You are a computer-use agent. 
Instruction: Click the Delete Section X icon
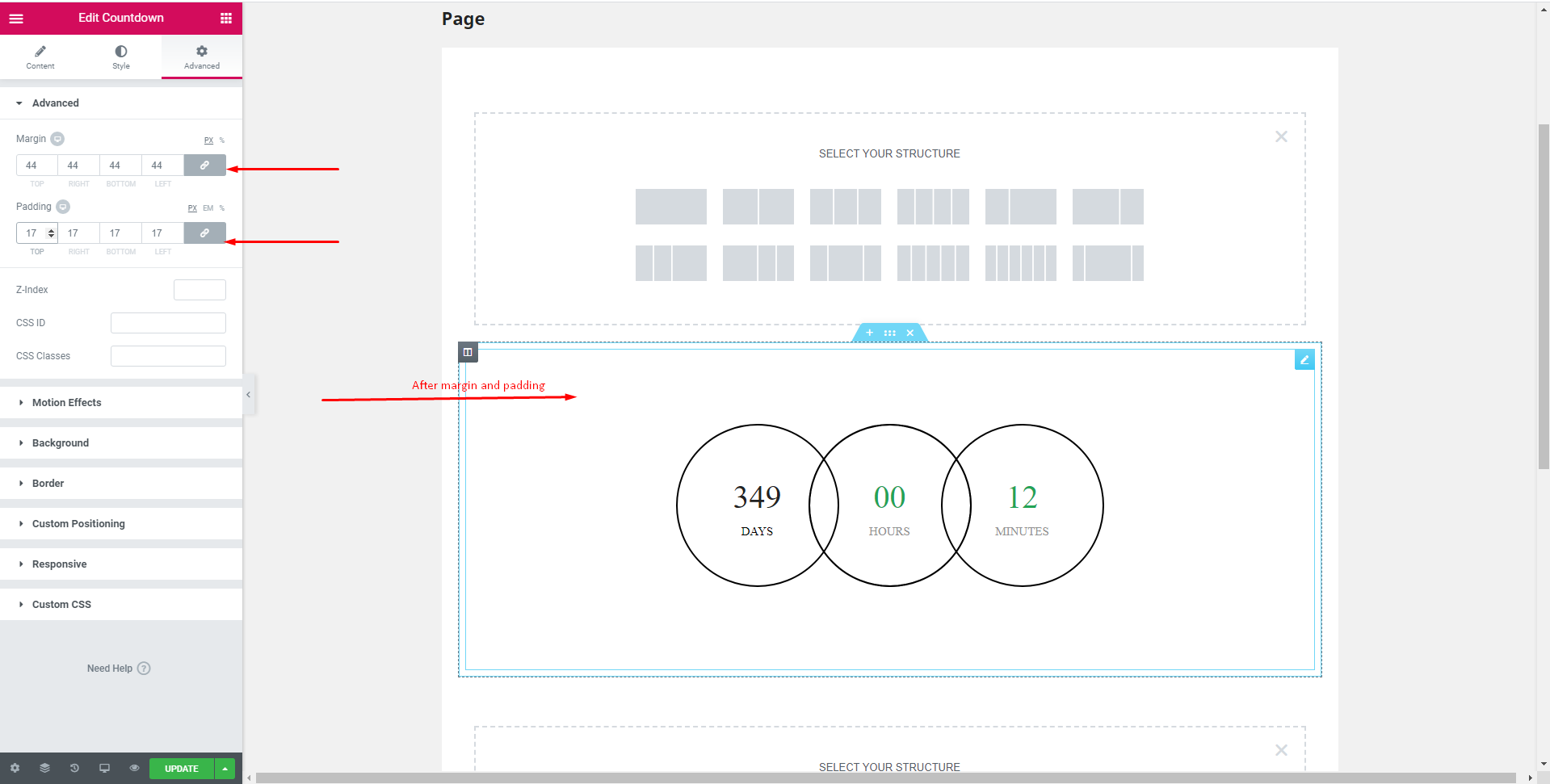[910, 333]
